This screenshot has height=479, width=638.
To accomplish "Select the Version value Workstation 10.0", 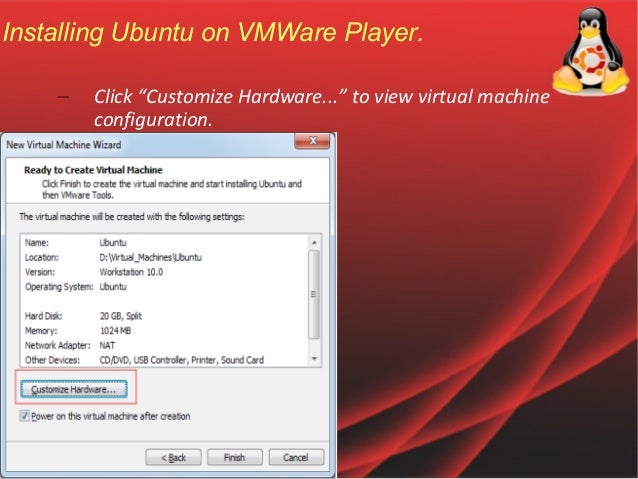I will coord(131,272).
